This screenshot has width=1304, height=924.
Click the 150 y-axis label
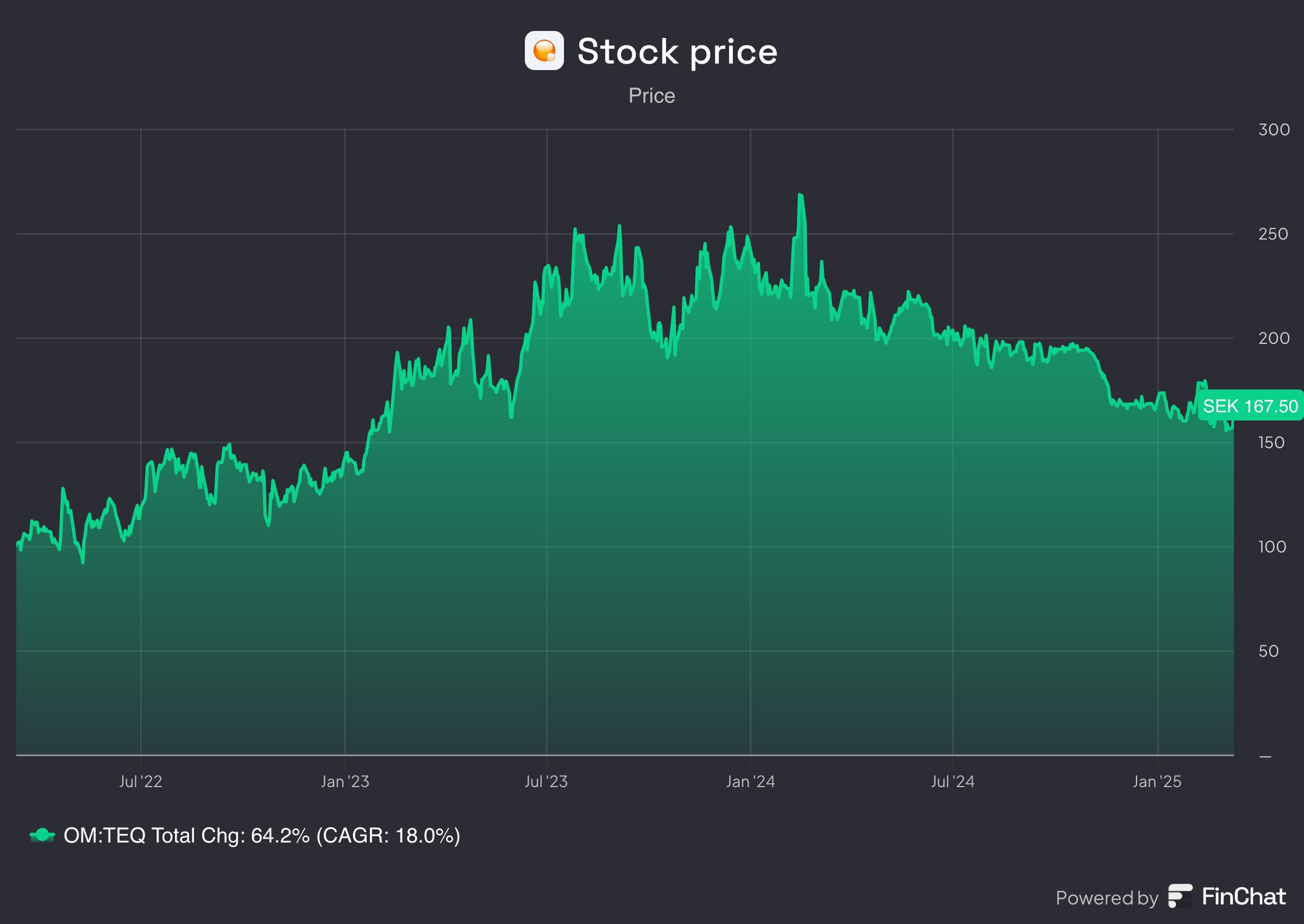(1271, 443)
